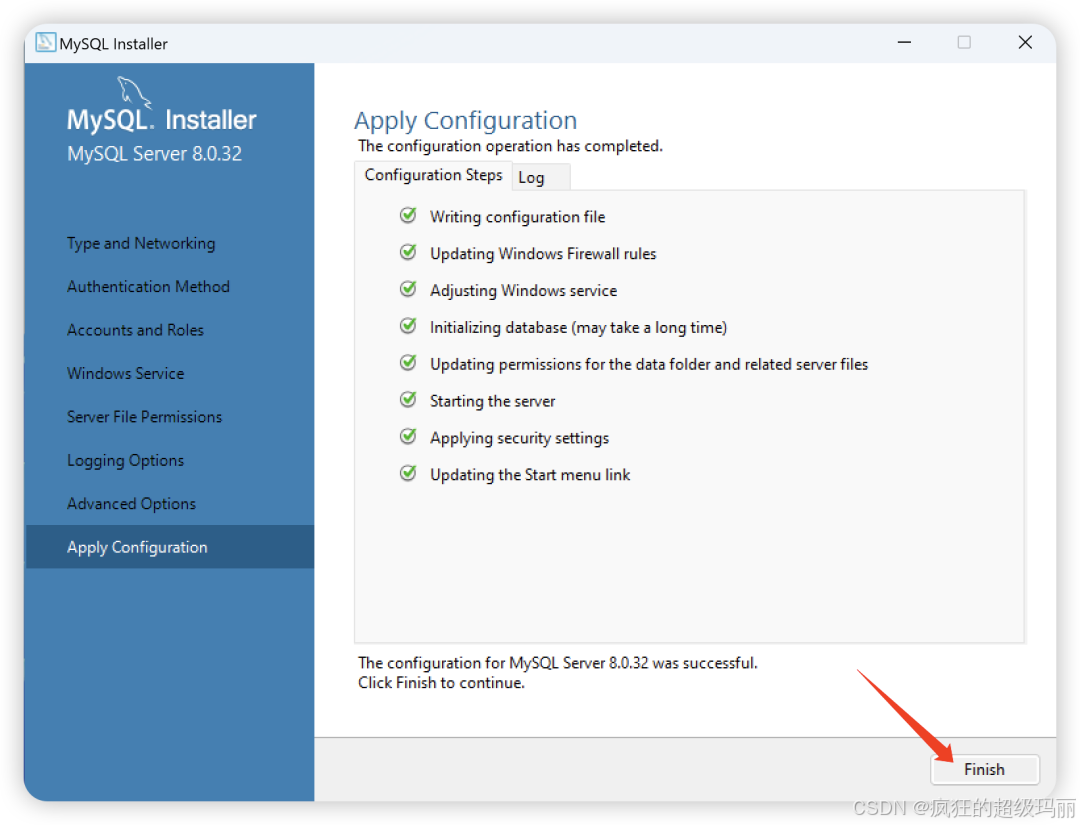Click the 'Updating Windows Firewall rules' text
The width and height of the screenshot is (1080, 825).
coord(543,253)
